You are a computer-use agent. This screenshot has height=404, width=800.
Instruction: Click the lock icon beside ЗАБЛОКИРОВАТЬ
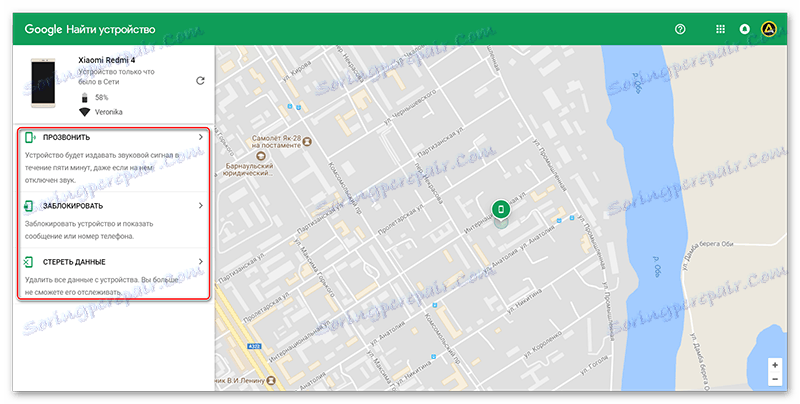click(x=29, y=206)
